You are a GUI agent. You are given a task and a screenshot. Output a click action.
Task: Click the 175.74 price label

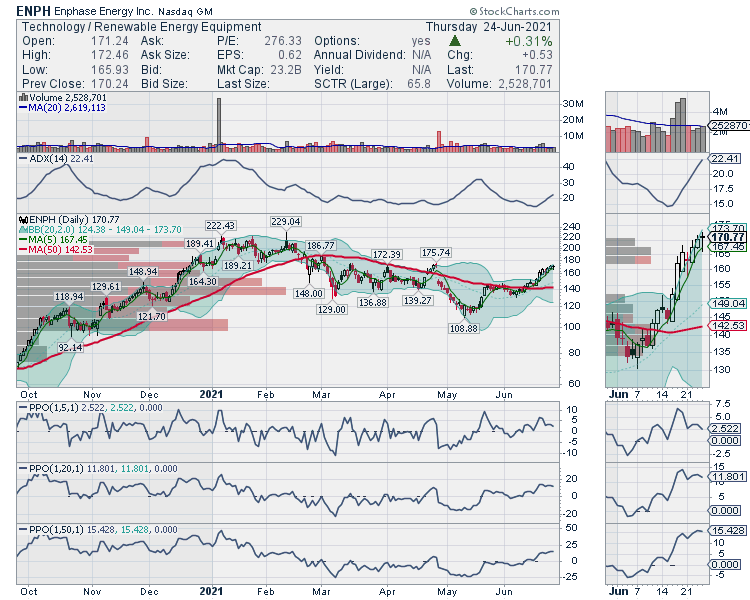pyautogui.click(x=436, y=252)
